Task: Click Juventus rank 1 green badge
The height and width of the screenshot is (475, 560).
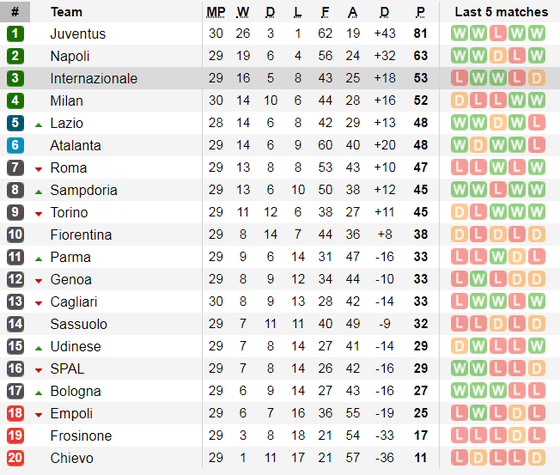Action: 15,34
